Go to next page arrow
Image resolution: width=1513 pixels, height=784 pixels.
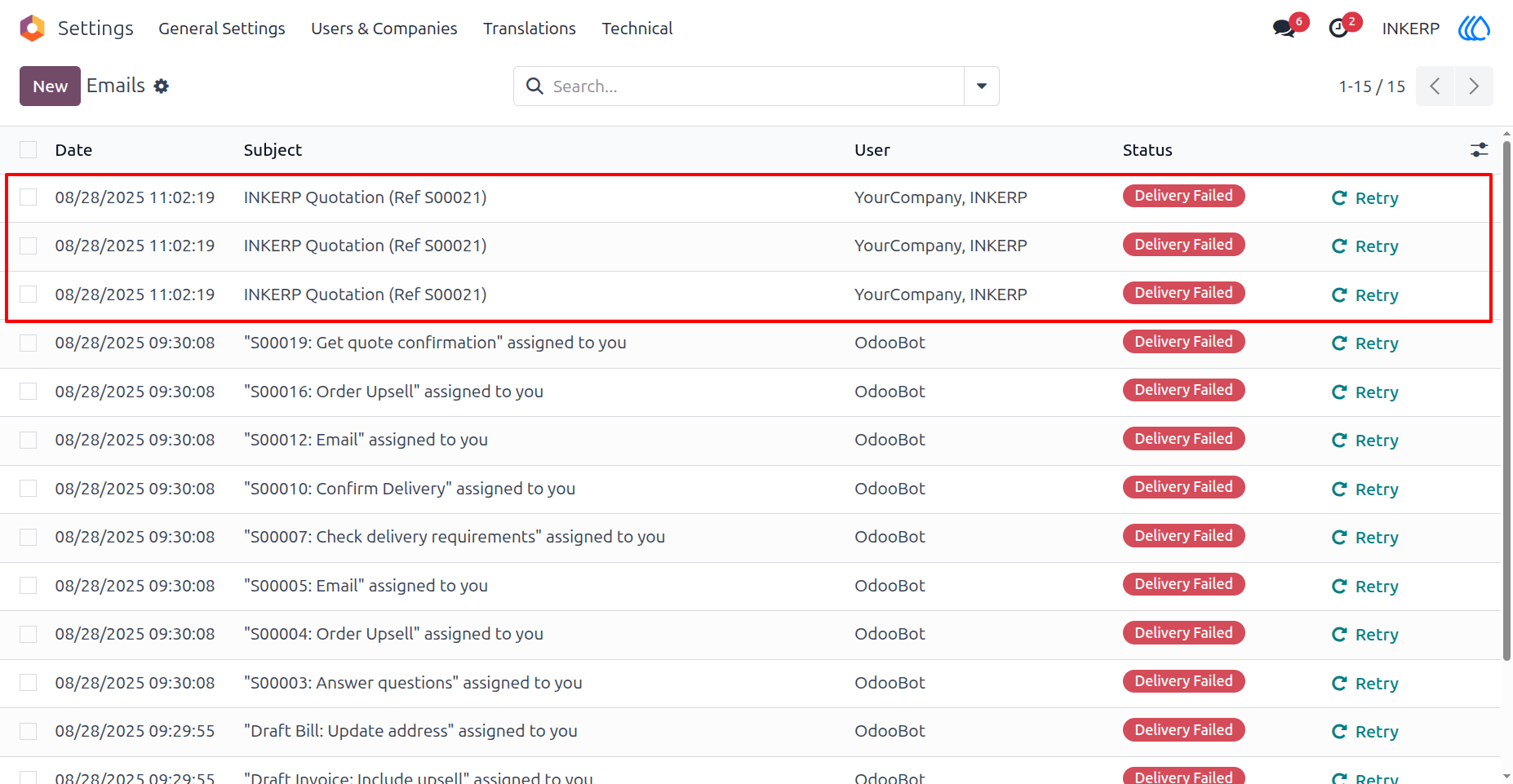[1474, 86]
